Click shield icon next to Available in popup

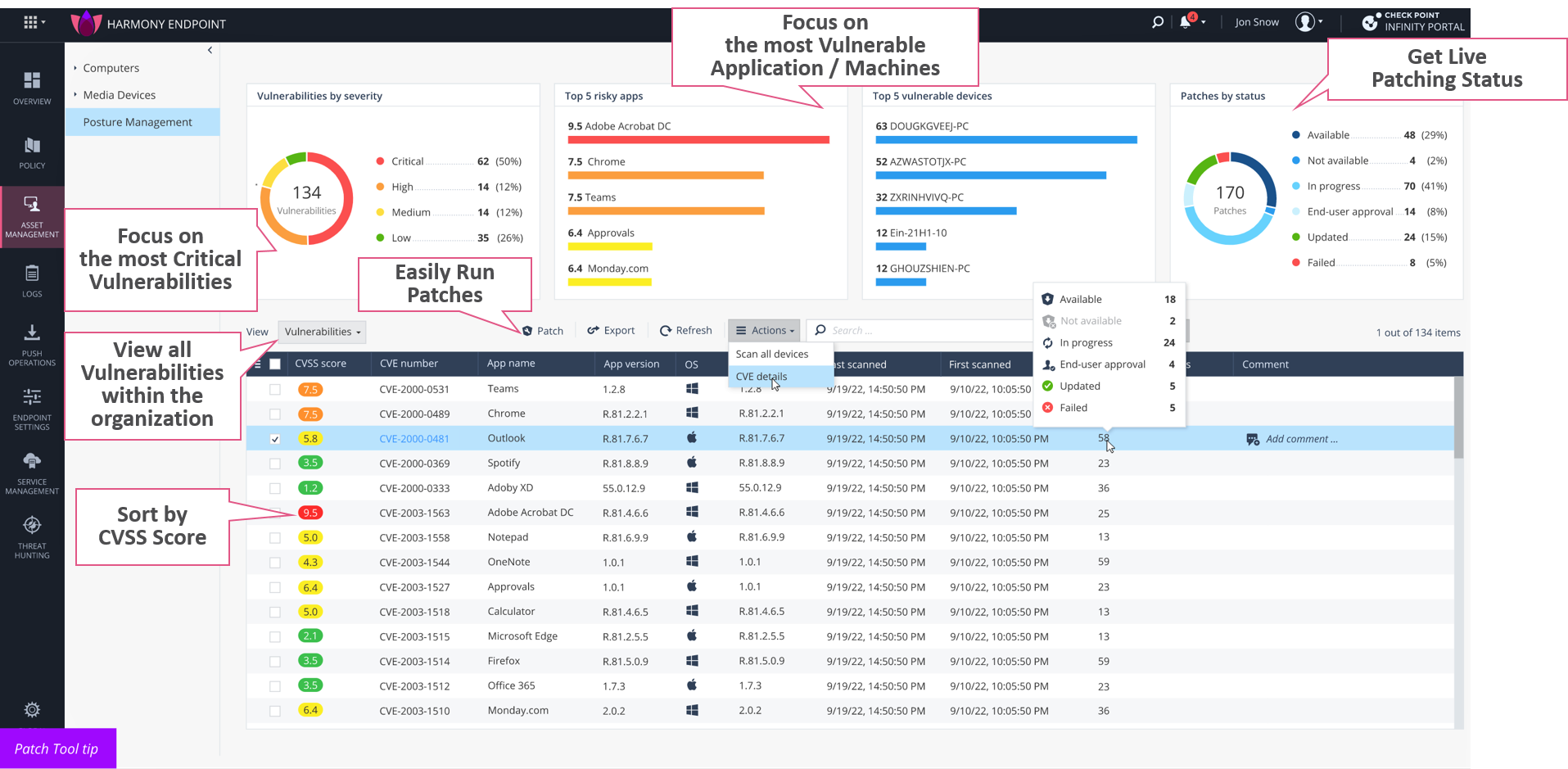click(1047, 299)
